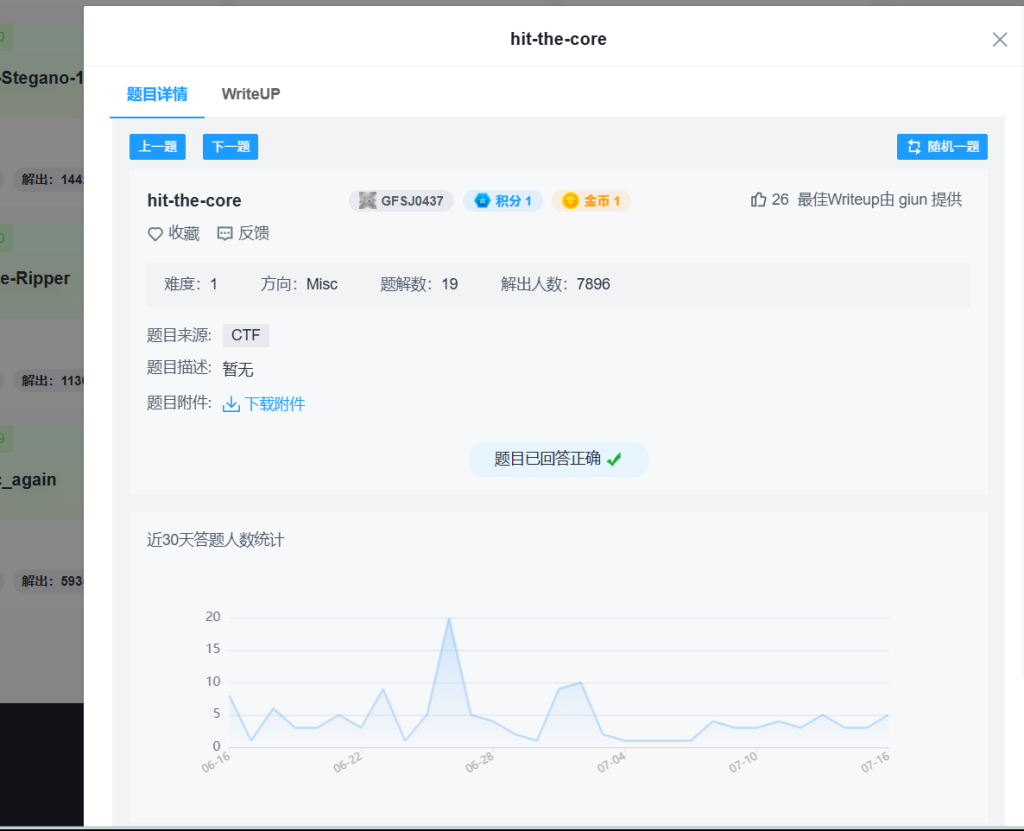
Task: Open the 下载附件 download link
Action: click(x=274, y=404)
